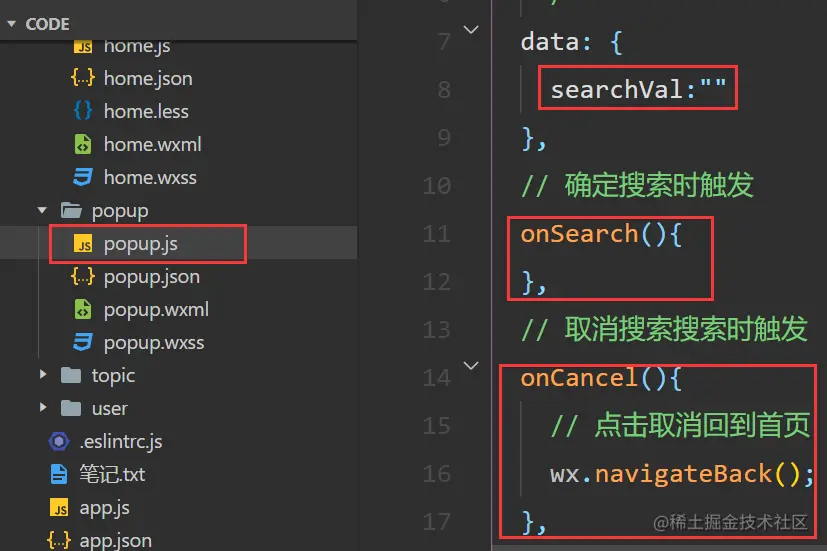
Task: Select the 笔记.txt file name
Action: pos(112,474)
